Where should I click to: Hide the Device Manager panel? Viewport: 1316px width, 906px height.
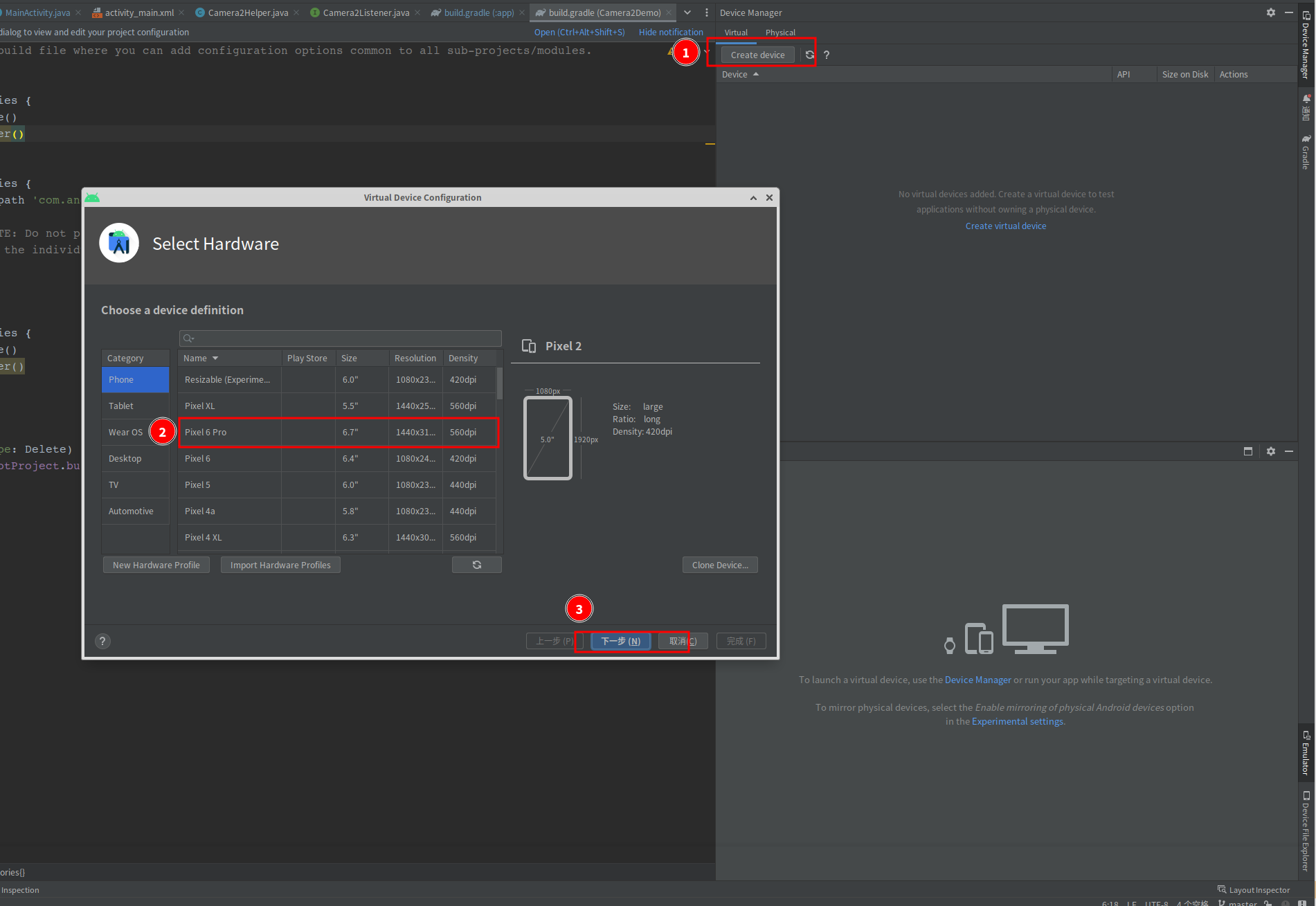point(1289,12)
